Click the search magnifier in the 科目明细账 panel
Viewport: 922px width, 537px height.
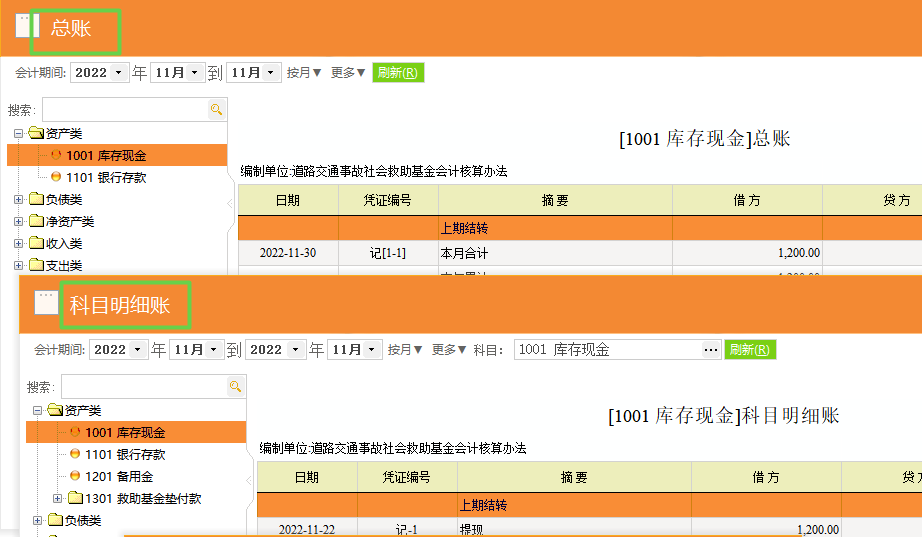point(235,387)
